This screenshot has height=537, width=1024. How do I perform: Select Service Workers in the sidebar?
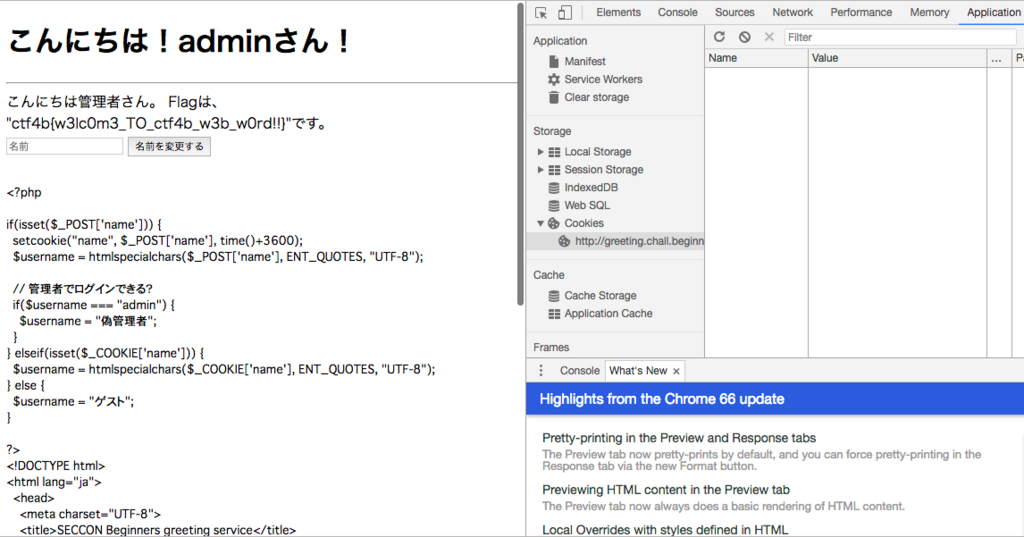(603, 79)
